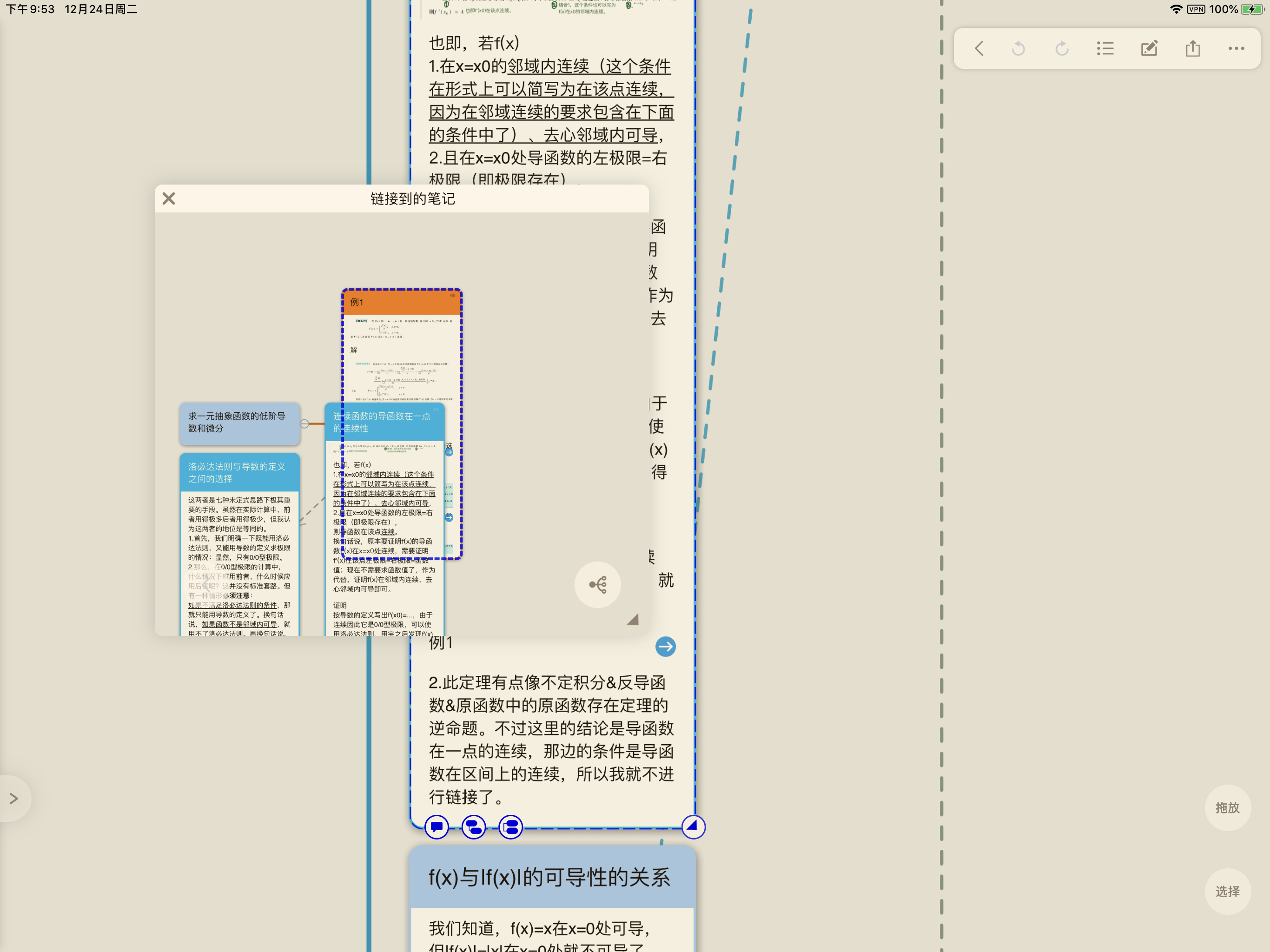The height and width of the screenshot is (952, 1270).
Task: Tap the back chevron in top toolbar
Action: tap(979, 48)
